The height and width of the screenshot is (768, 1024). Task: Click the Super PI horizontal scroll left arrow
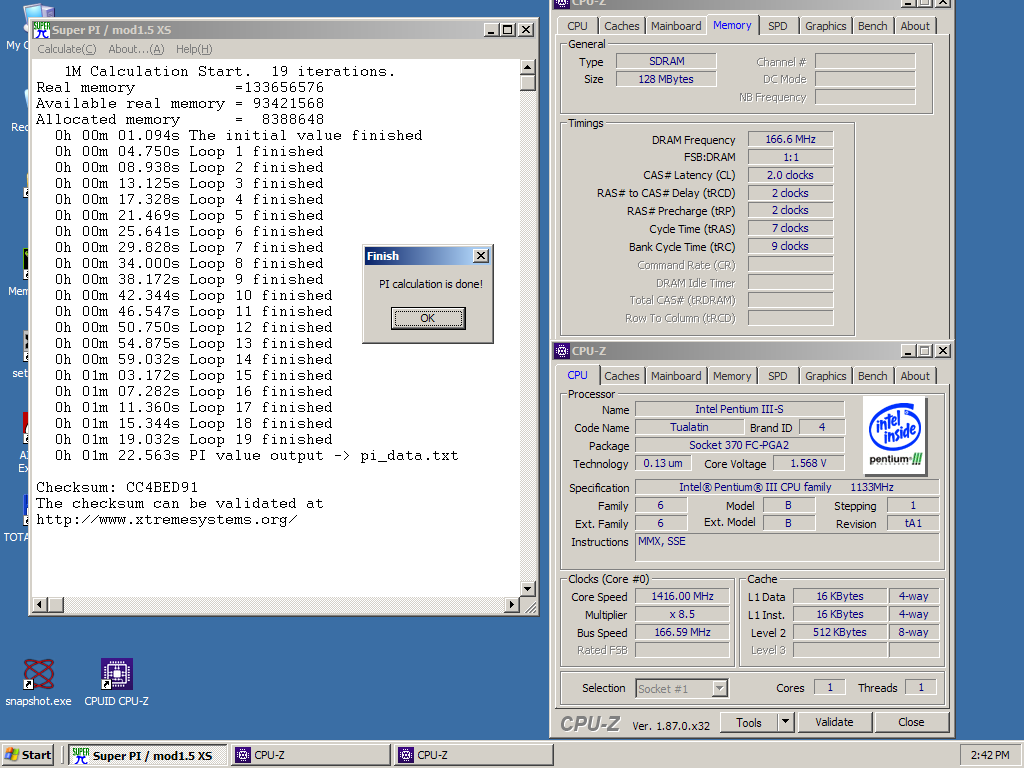click(40, 605)
